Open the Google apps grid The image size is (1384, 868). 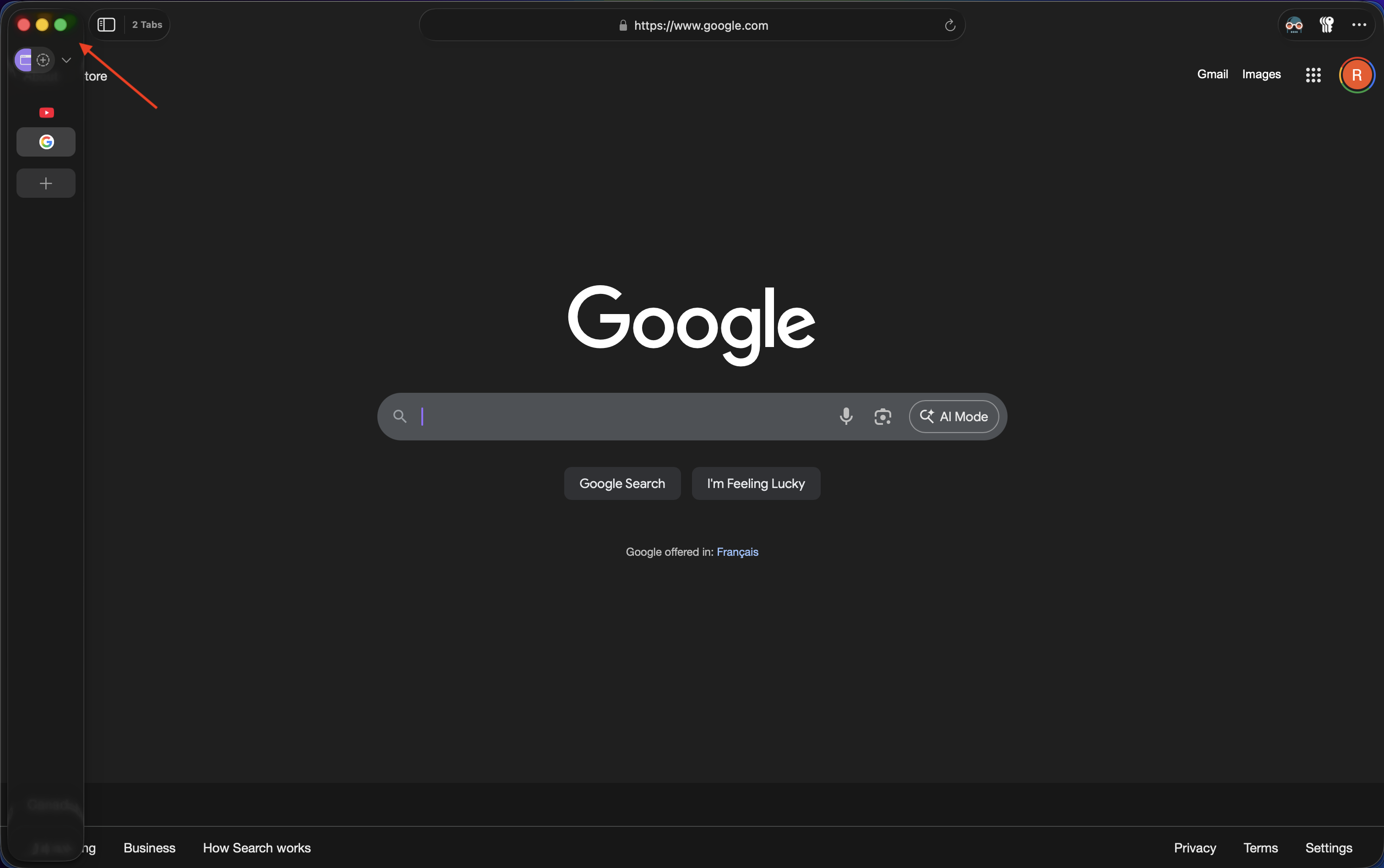[x=1313, y=75]
